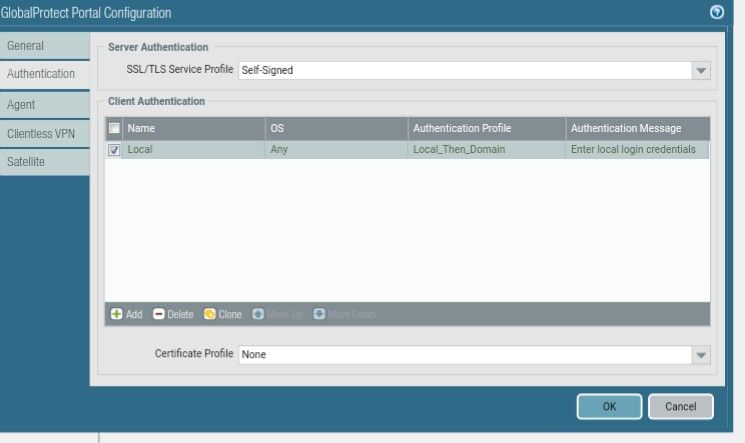745x443 pixels.
Task: Uncheck the Local row checkbox
Action: [x=114, y=150]
